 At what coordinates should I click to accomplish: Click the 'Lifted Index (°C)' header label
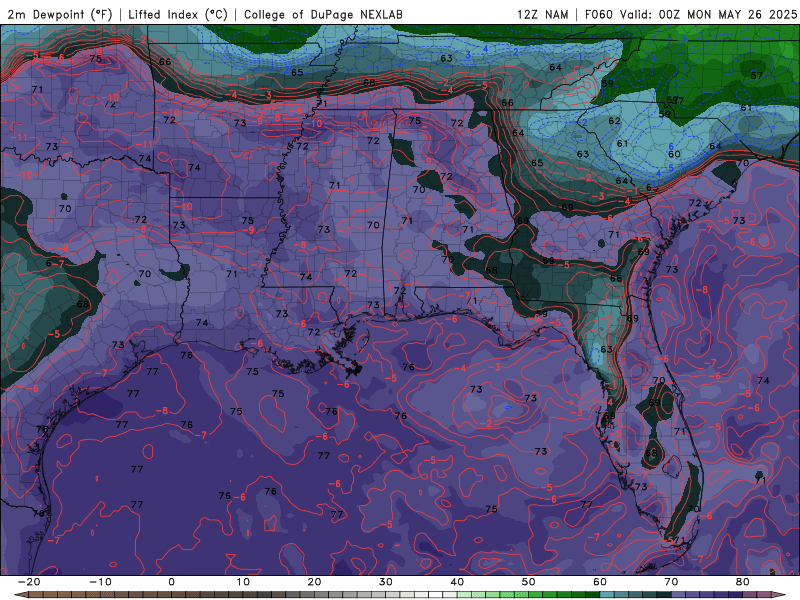178,14
